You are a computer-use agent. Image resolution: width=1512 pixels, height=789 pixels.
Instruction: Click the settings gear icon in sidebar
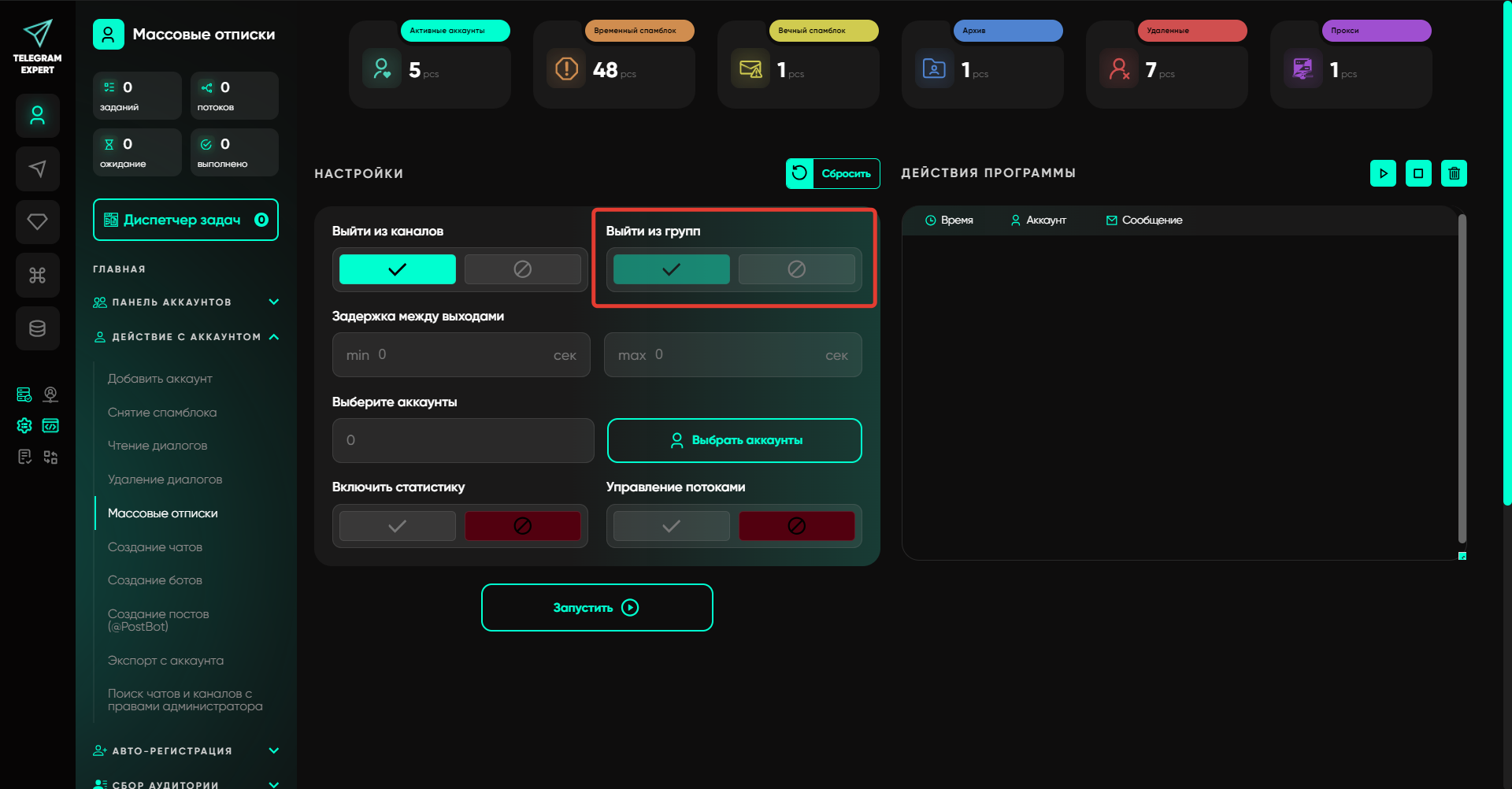24,426
